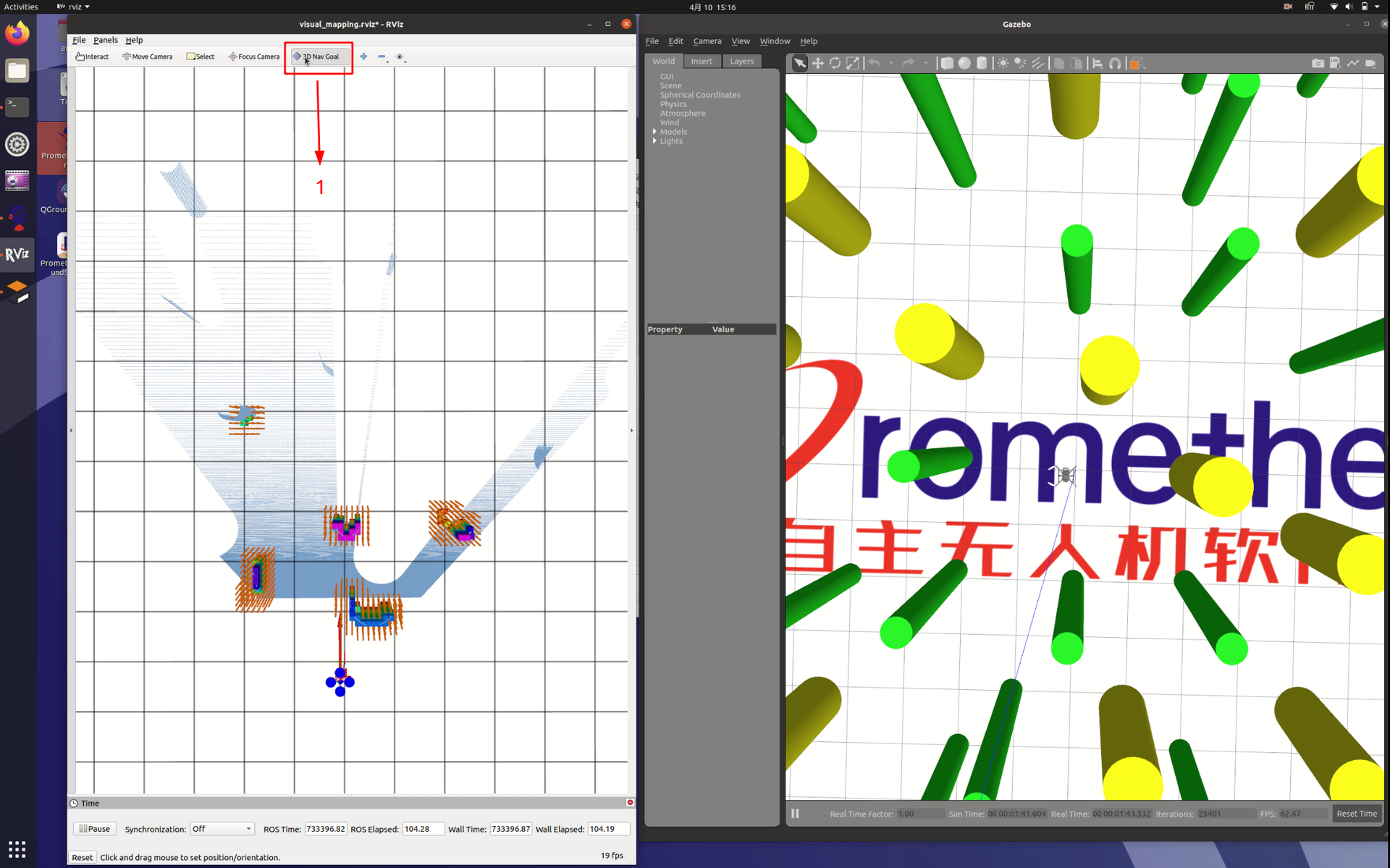
Task: Select Physics in World tree
Action: tap(673, 104)
